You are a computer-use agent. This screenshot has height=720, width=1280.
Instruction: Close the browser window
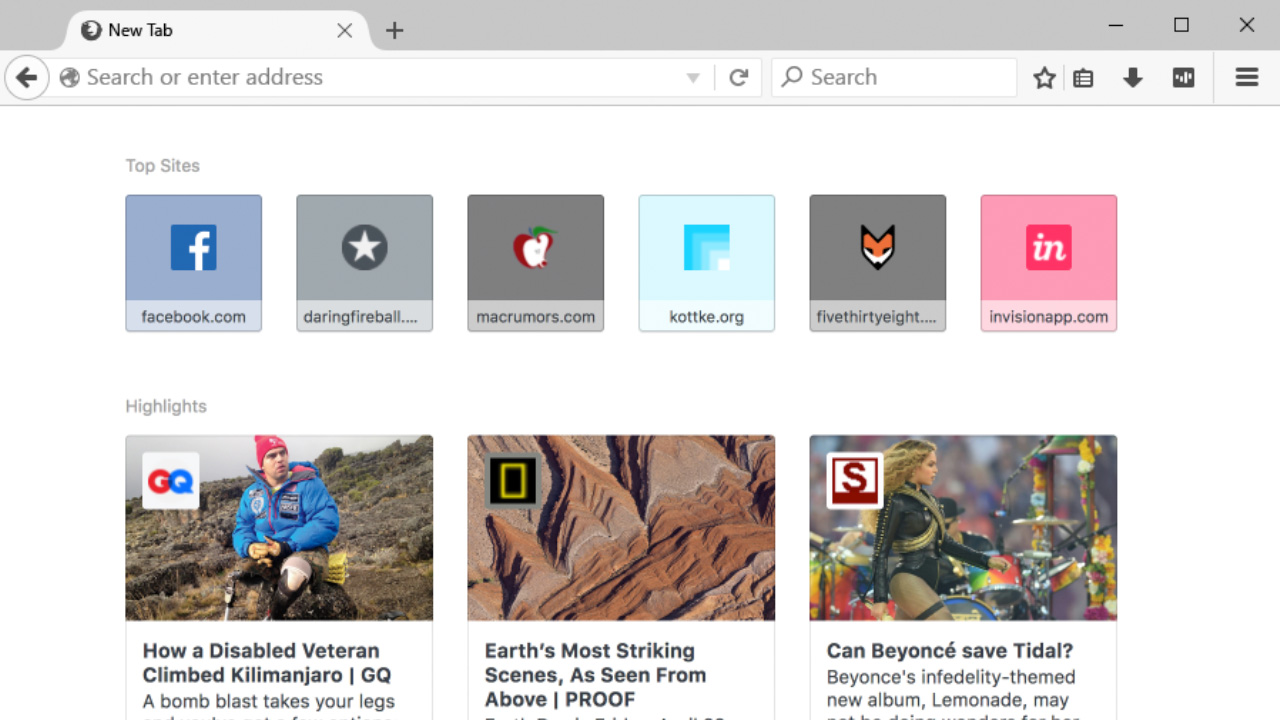[1246, 25]
